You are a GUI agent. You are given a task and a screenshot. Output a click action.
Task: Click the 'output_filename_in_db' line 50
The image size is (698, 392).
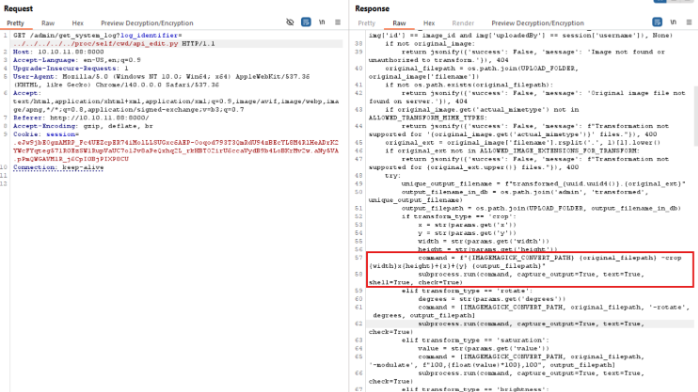point(525,192)
